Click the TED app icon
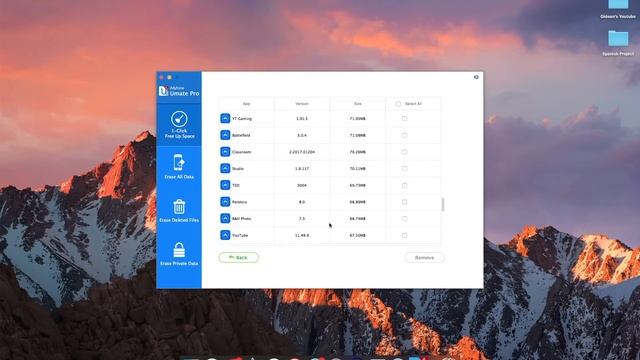640x360 pixels. (225, 185)
